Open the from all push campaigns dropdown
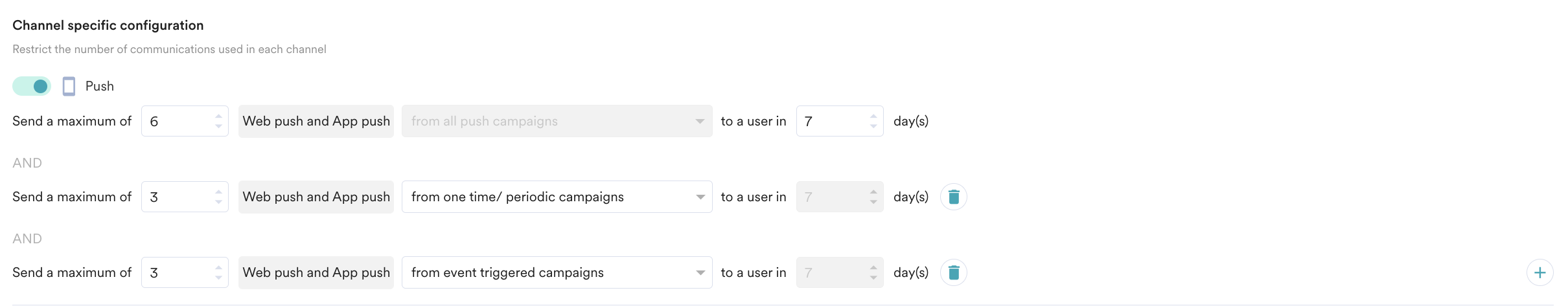The height and width of the screenshot is (308, 1568). click(557, 121)
